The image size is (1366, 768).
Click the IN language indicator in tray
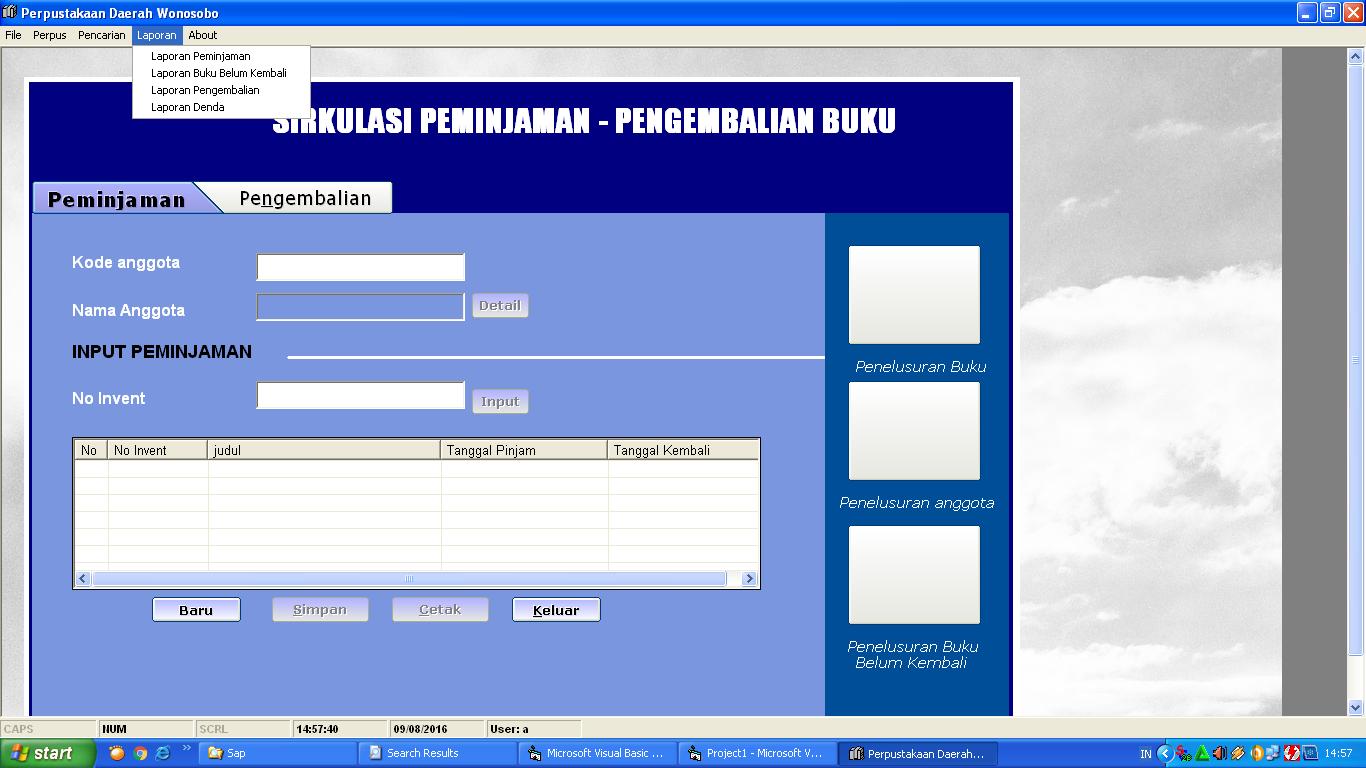click(1146, 753)
